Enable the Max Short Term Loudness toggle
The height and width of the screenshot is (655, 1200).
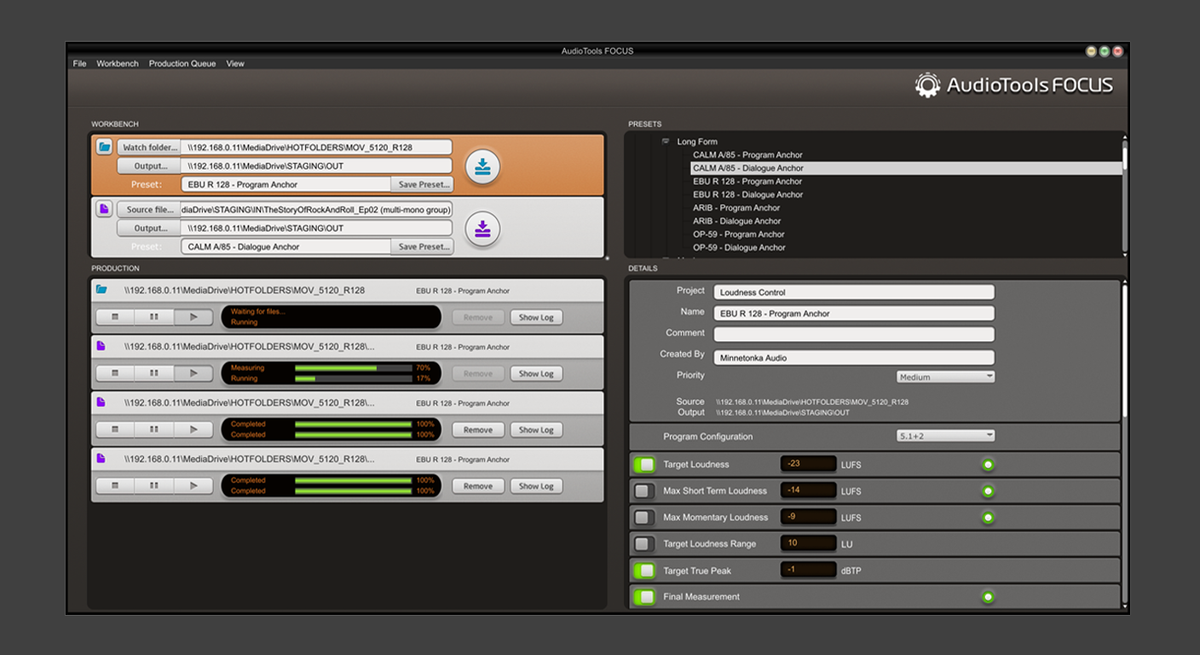[644, 491]
